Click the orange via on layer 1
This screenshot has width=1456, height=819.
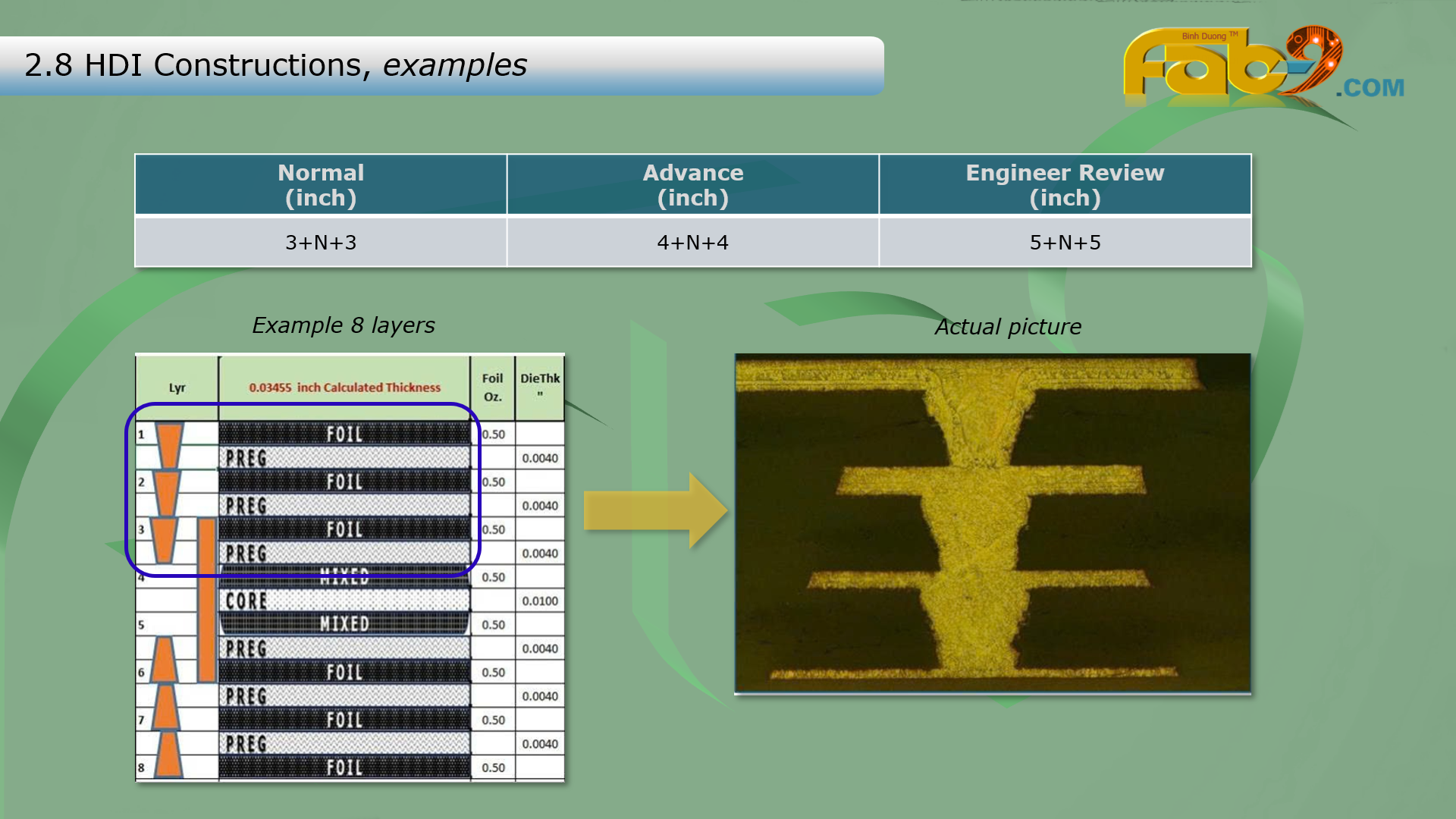[x=169, y=445]
